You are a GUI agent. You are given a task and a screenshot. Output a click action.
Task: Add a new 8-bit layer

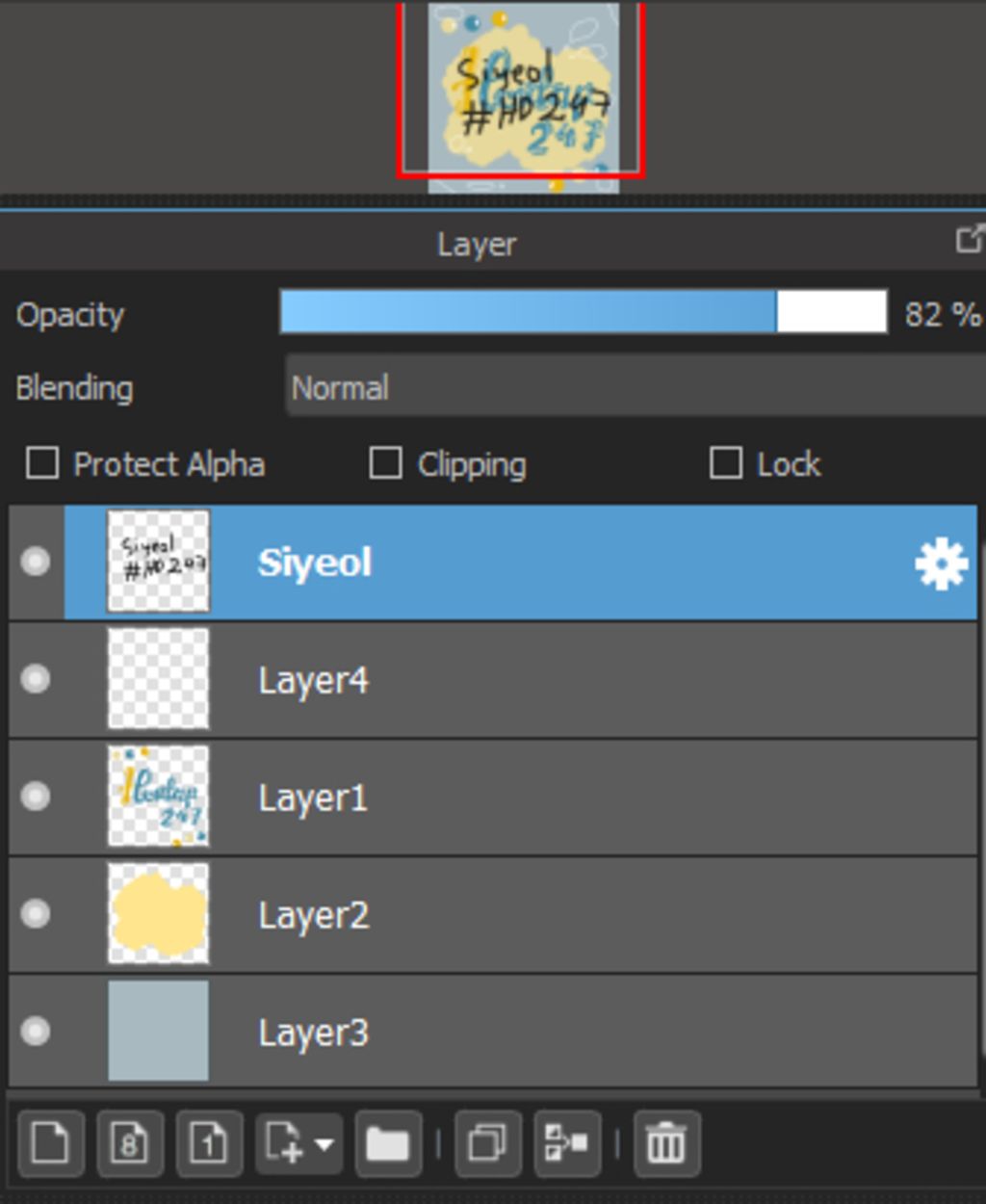[x=130, y=1143]
